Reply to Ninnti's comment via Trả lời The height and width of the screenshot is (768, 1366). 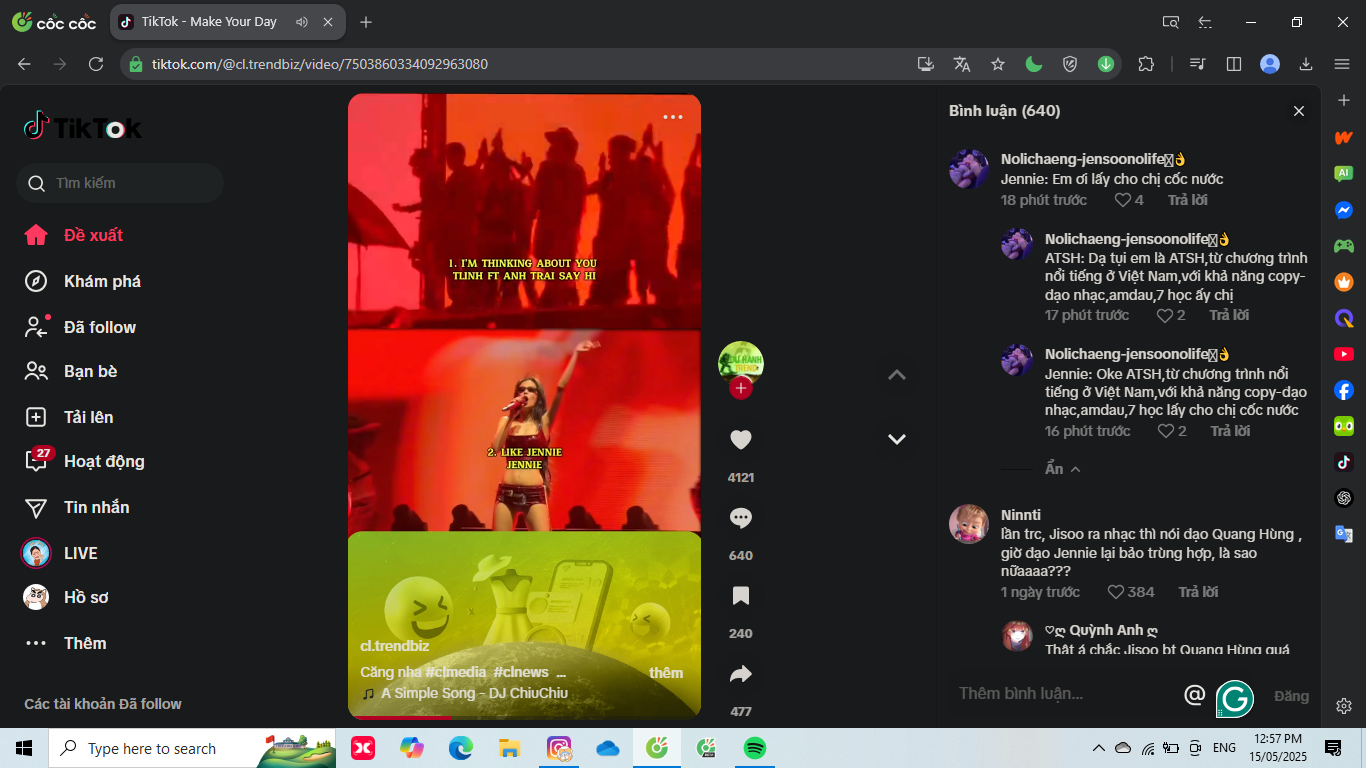pyautogui.click(x=1194, y=592)
